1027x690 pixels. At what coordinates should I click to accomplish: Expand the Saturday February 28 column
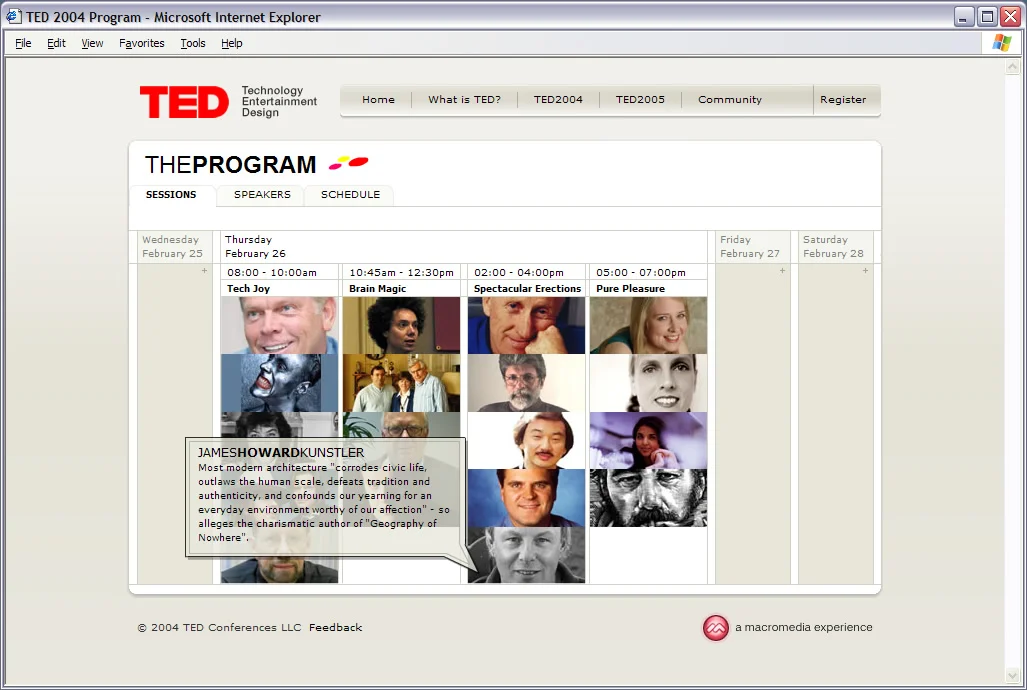(x=865, y=271)
